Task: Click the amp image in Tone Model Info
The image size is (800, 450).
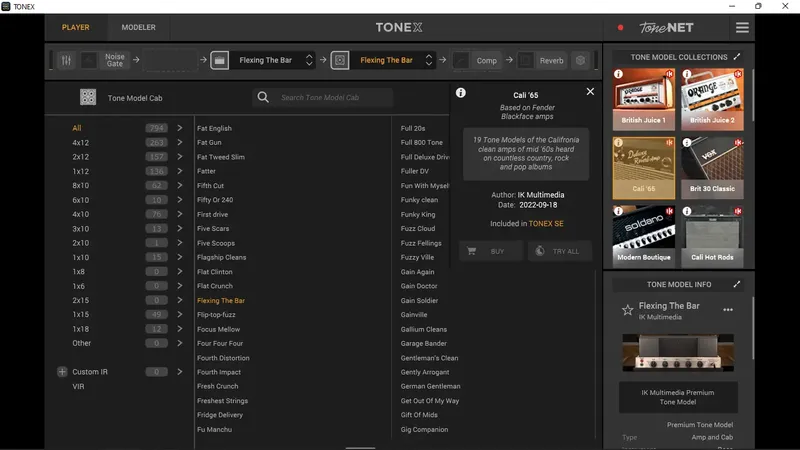Action: point(678,353)
